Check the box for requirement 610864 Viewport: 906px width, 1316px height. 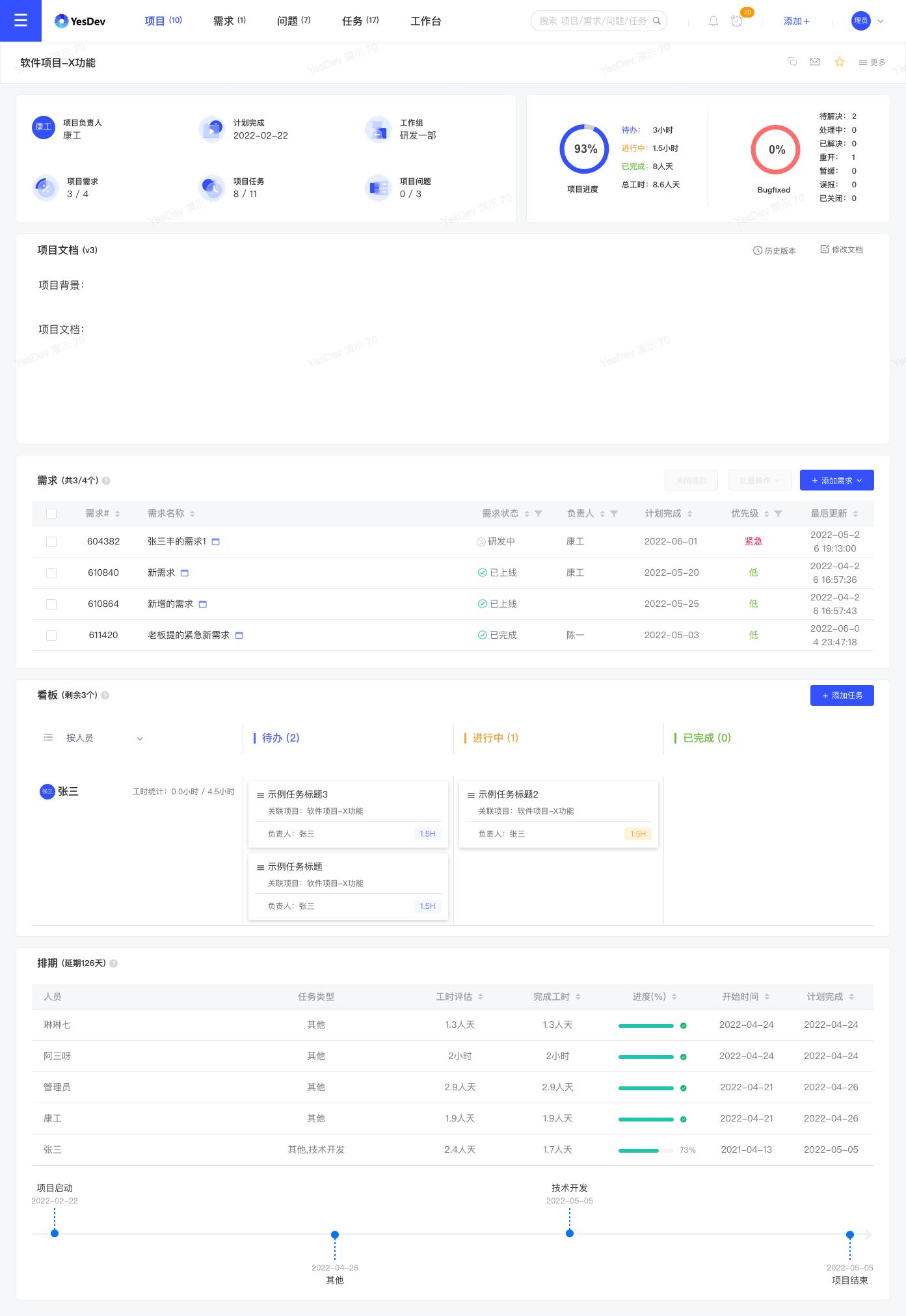[51, 604]
